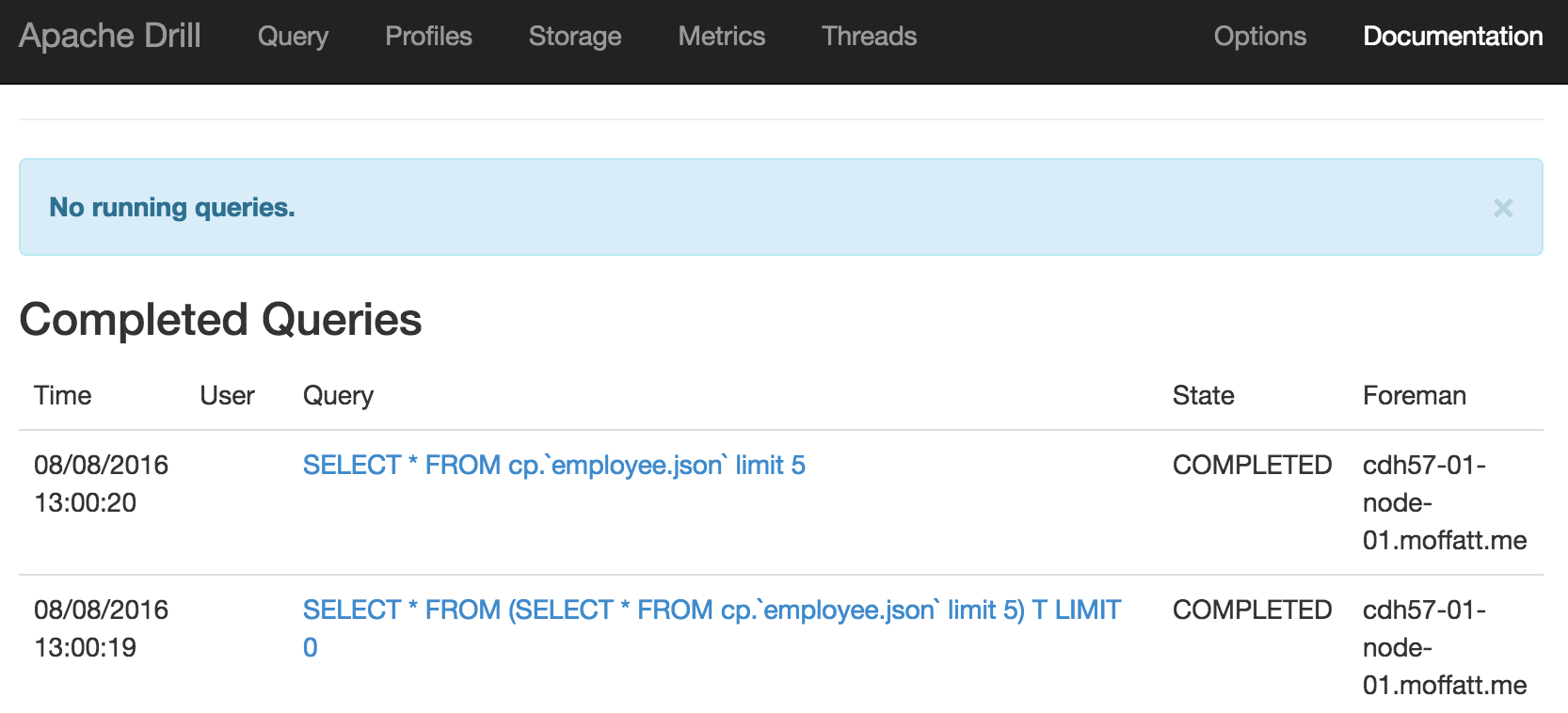Click COMPLETED state of first query

1252,465
